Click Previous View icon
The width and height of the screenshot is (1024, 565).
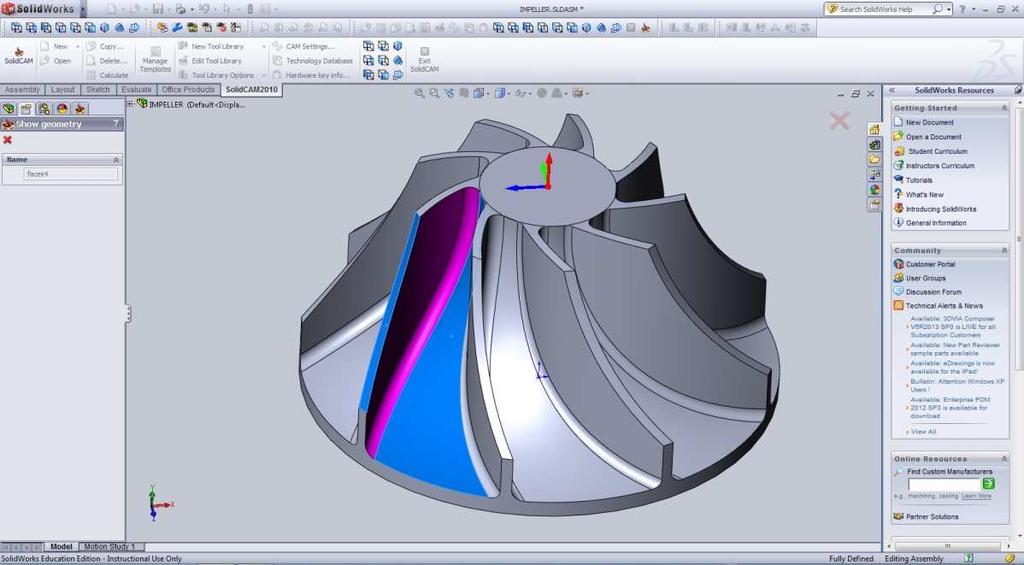click(449, 93)
